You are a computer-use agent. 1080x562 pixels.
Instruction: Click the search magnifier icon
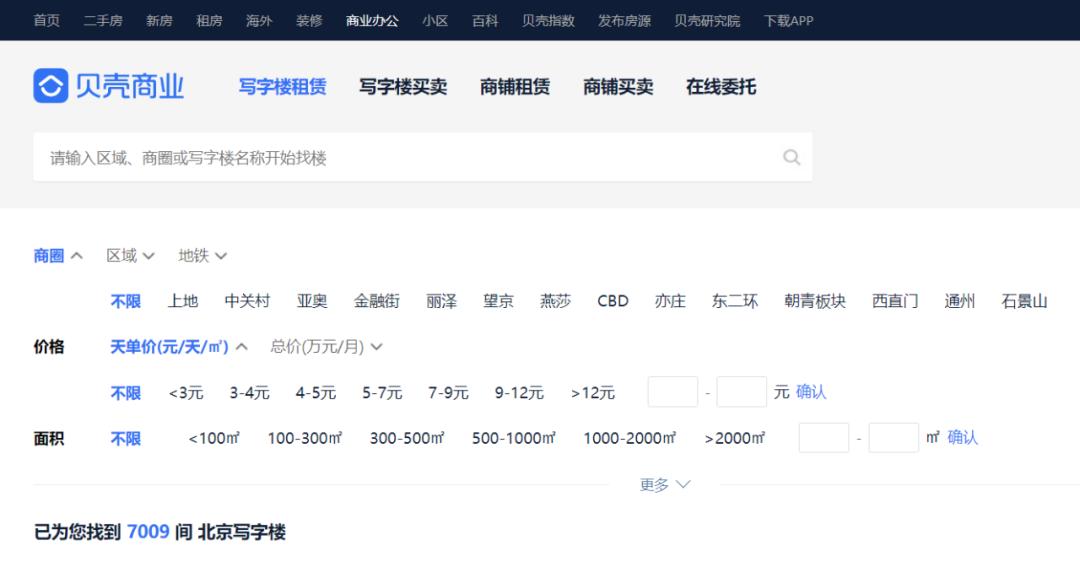pos(791,158)
